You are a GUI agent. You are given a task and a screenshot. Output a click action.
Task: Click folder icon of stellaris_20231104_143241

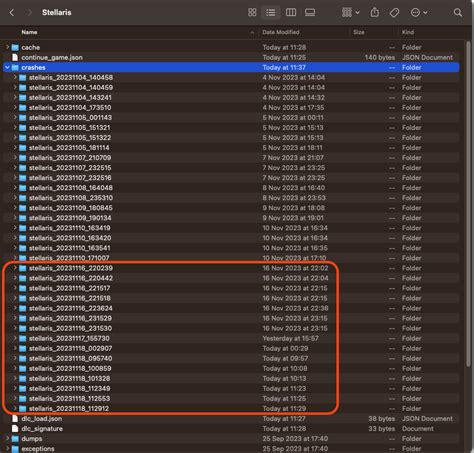(x=23, y=97)
